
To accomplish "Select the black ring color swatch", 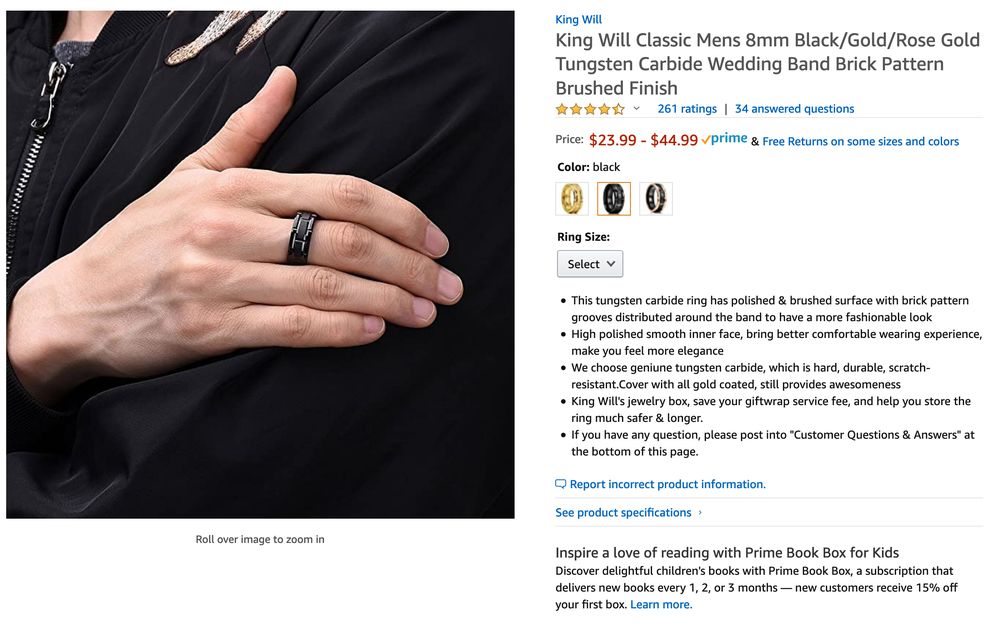I will pos(614,198).
